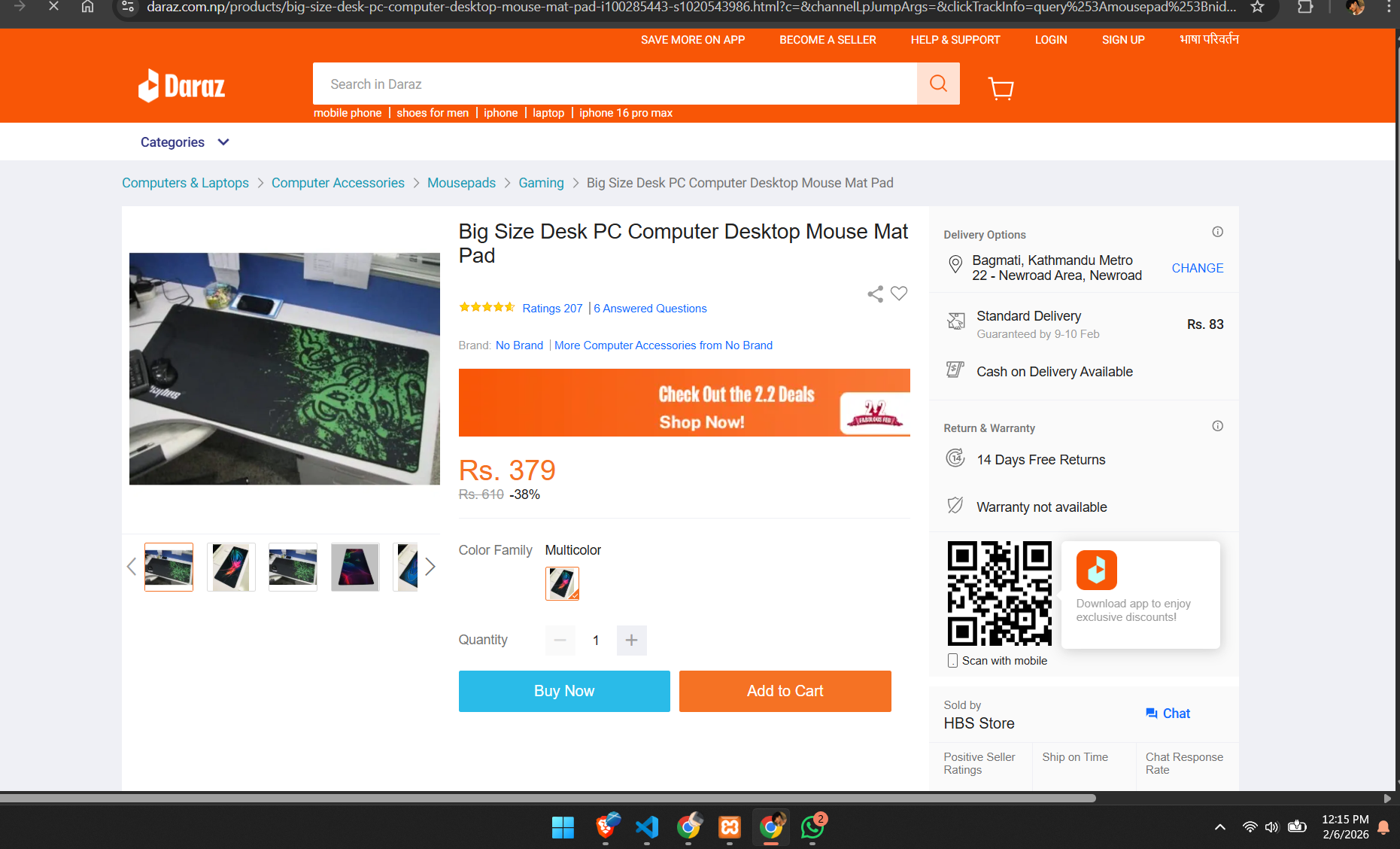1400x849 pixels.
Task: Click the Add to Cart button
Action: [x=785, y=691]
